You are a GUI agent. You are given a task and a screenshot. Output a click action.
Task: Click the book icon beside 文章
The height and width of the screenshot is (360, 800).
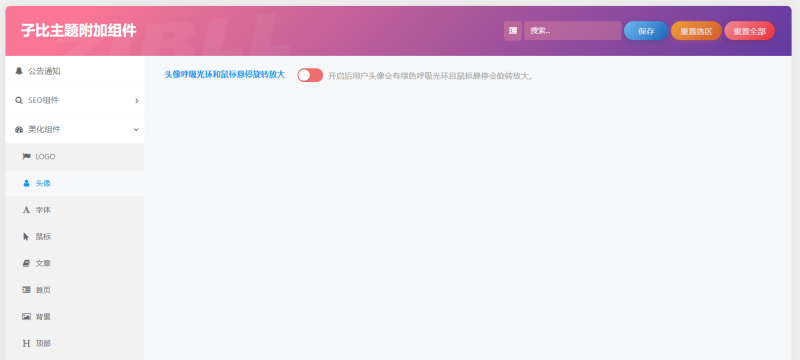pos(27,264)
